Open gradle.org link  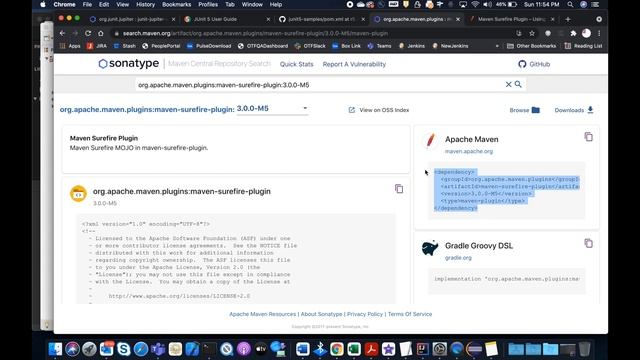click(x=458, y=258)
